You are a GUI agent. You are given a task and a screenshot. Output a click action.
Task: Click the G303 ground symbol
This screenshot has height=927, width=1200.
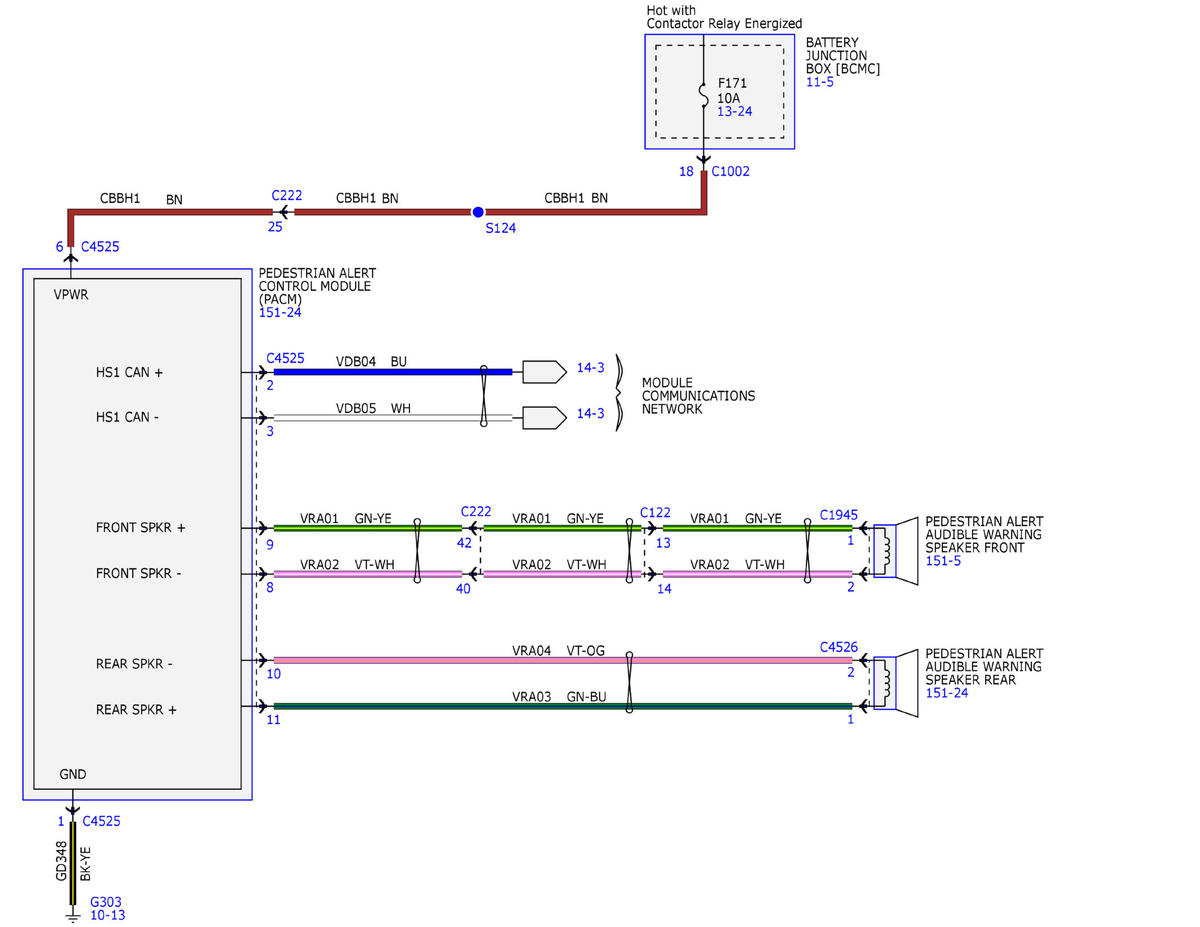[x=72, y=913]
